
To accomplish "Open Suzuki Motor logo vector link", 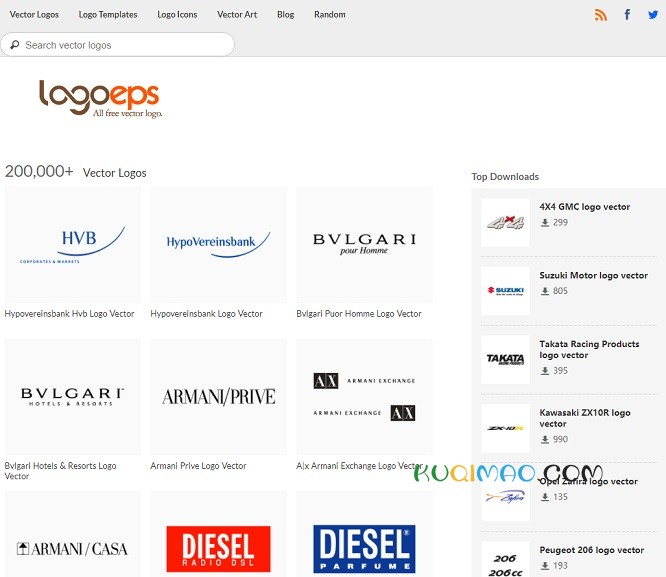I will 593,275.
